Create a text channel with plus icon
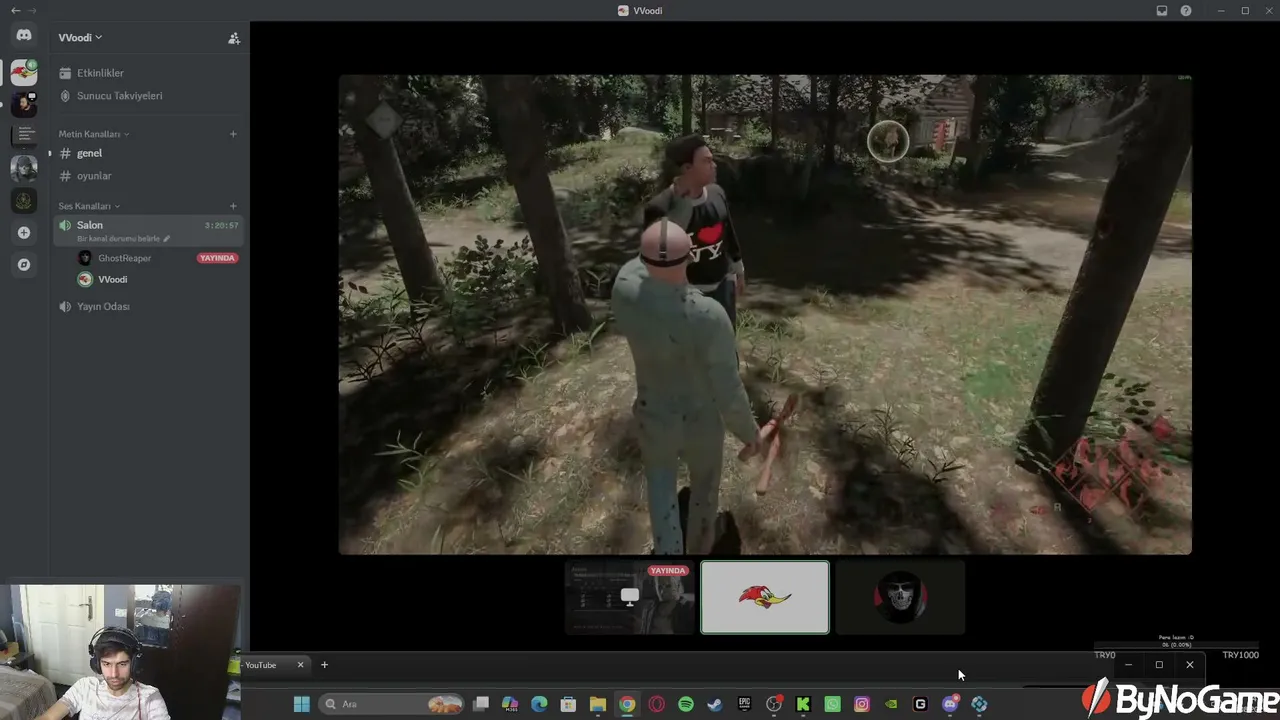 233,134
